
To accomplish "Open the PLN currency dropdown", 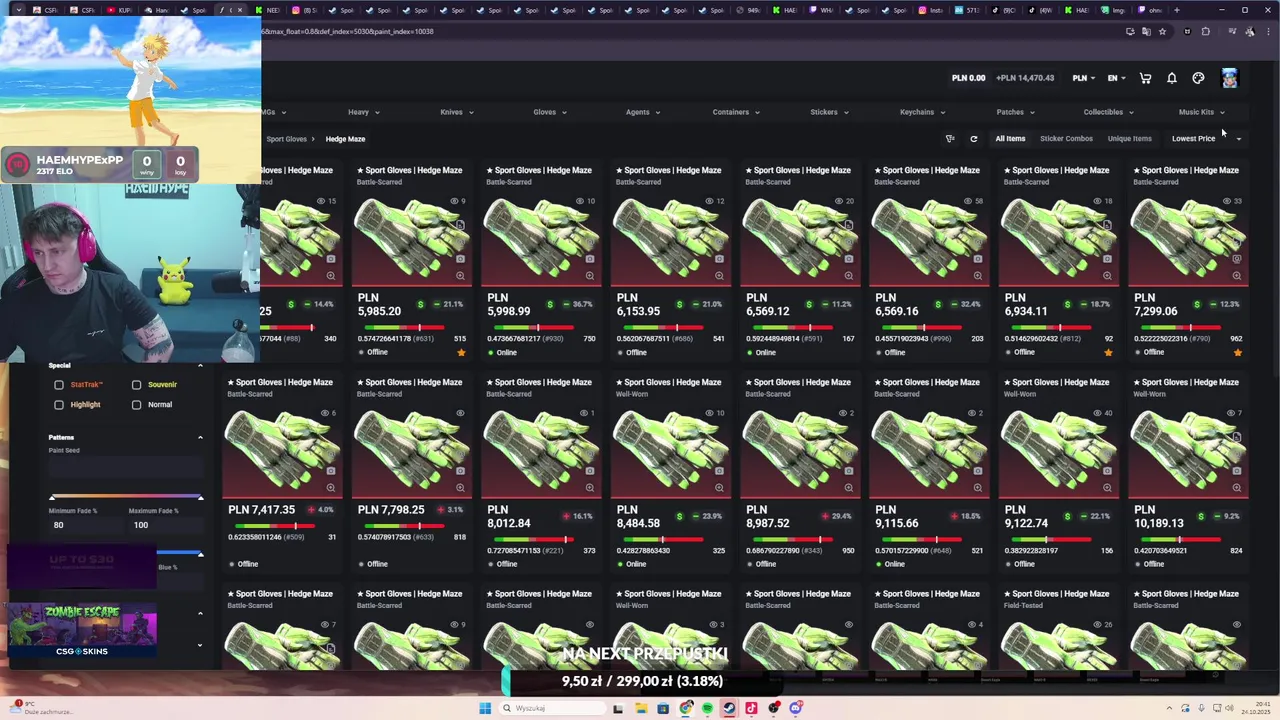I will (1084, 78).
